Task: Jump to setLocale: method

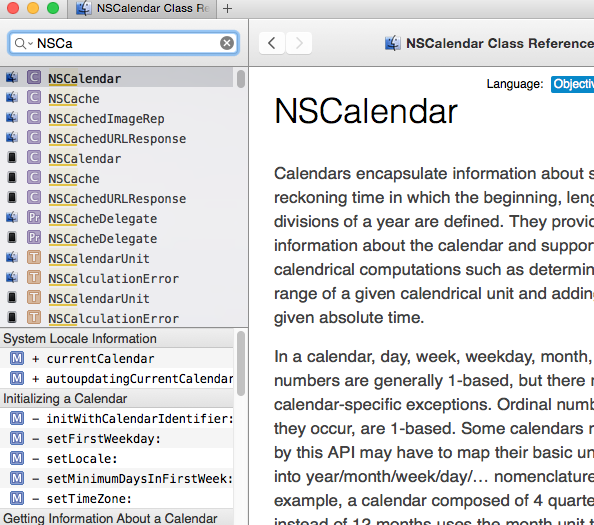Action: (x=117, y=459)
